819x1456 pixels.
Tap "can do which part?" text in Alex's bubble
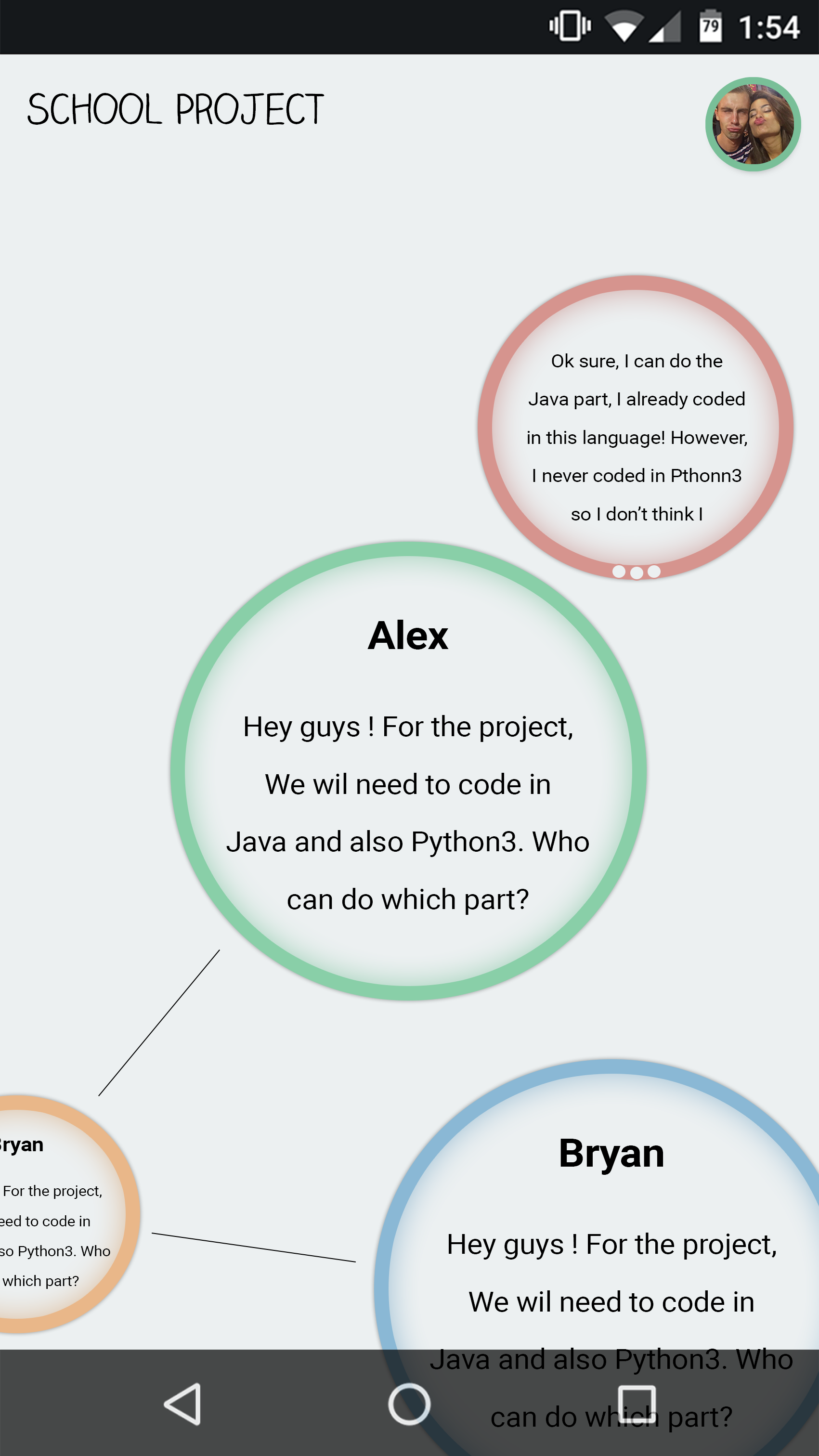[408, 899]
